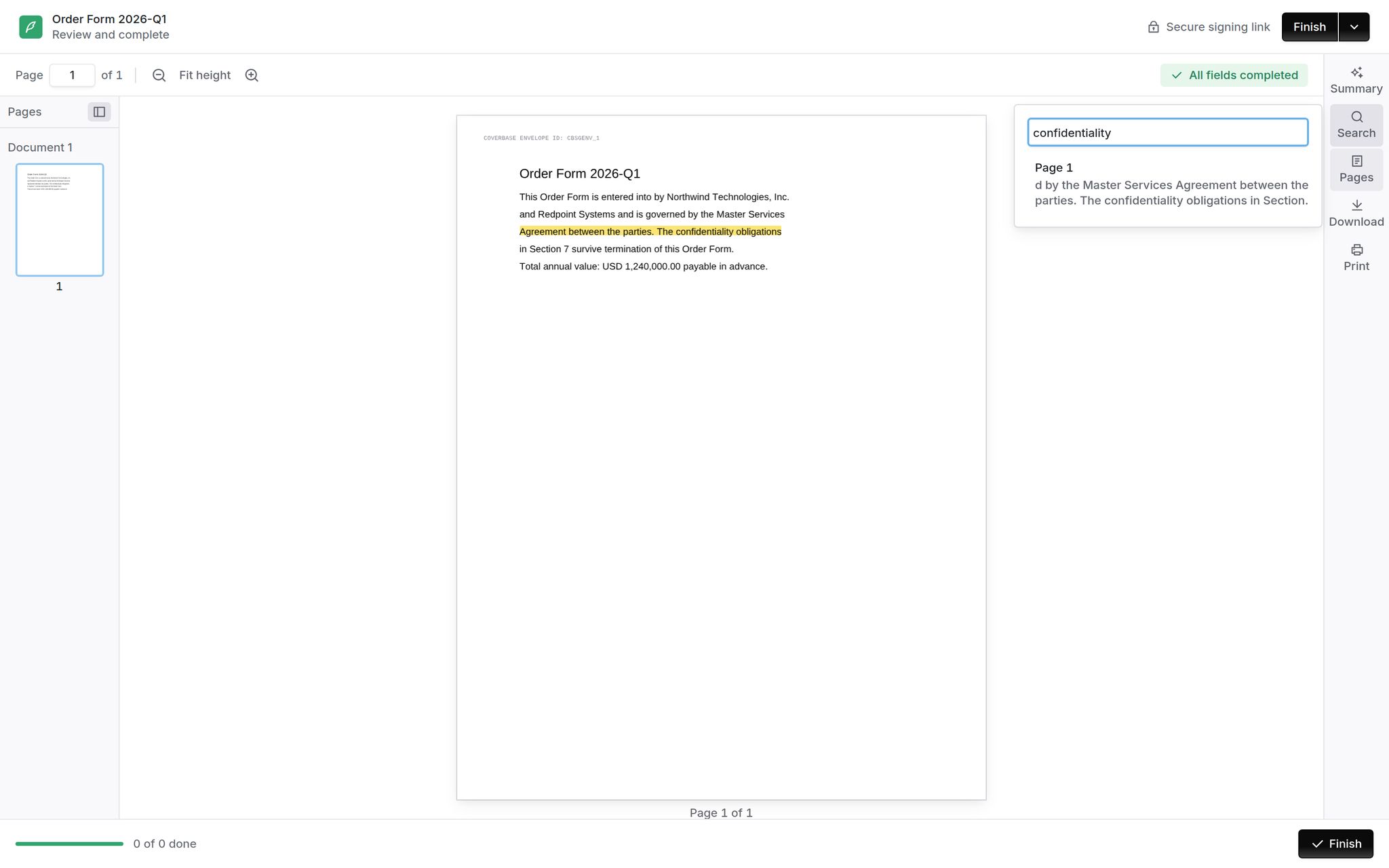
Task: Click the Coverbase envelope ID text
Action: [541, 138]
